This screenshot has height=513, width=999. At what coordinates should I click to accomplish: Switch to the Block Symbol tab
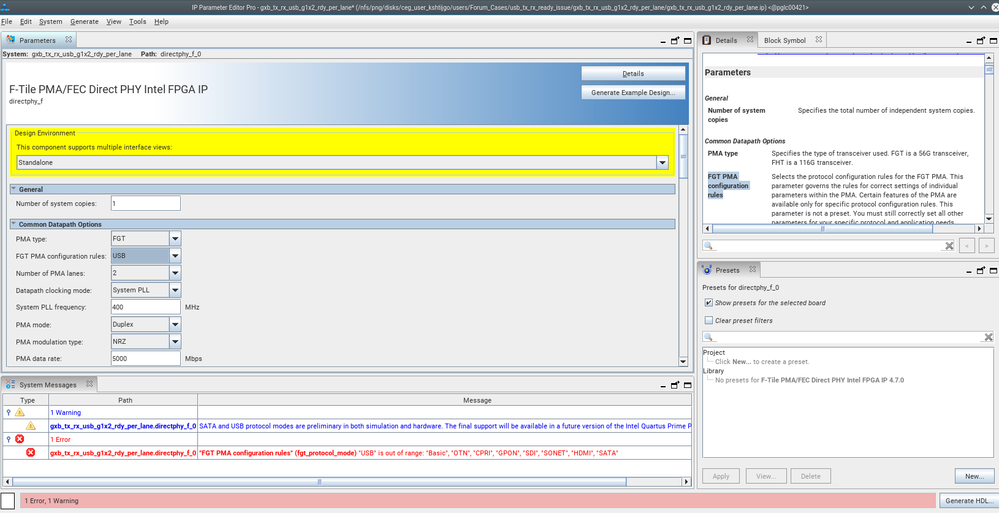(x=784, y=41)
